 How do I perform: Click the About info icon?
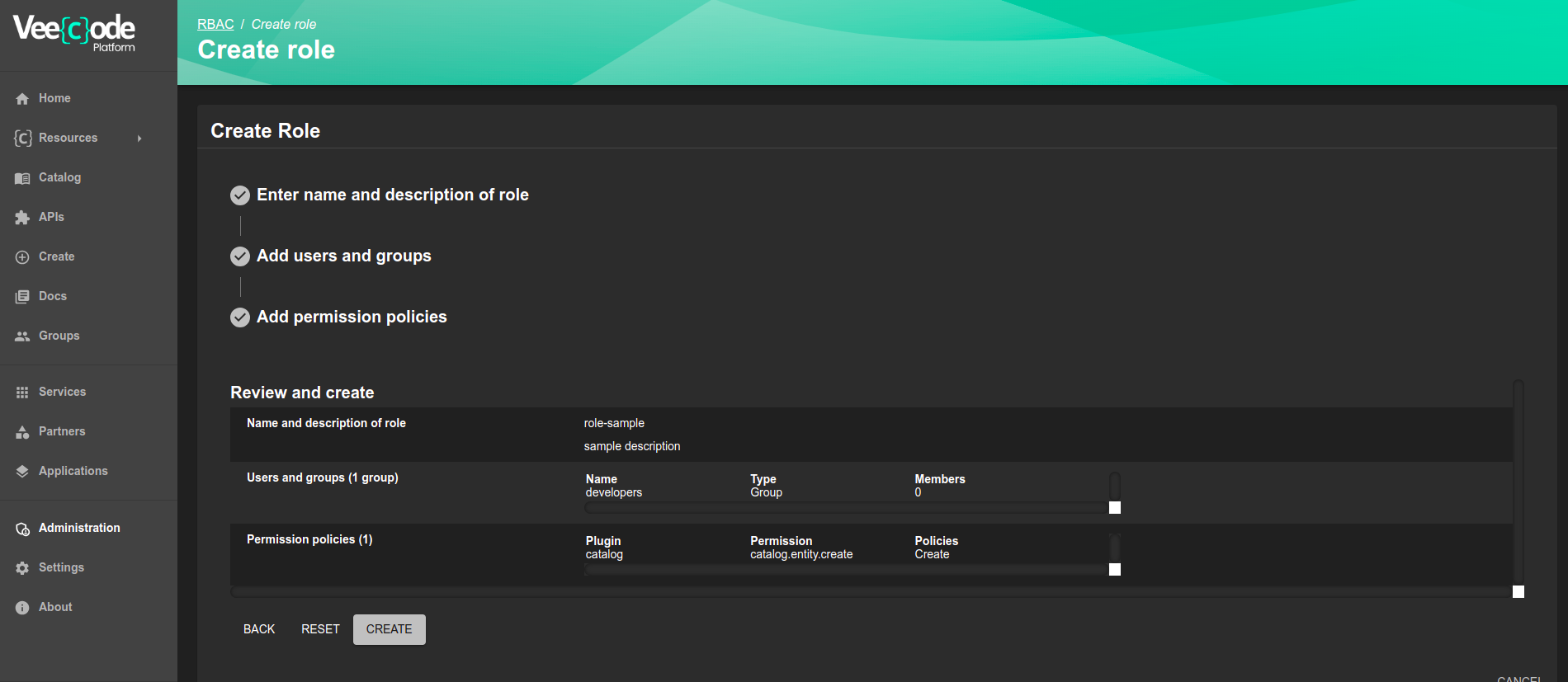tap(22, 608)
